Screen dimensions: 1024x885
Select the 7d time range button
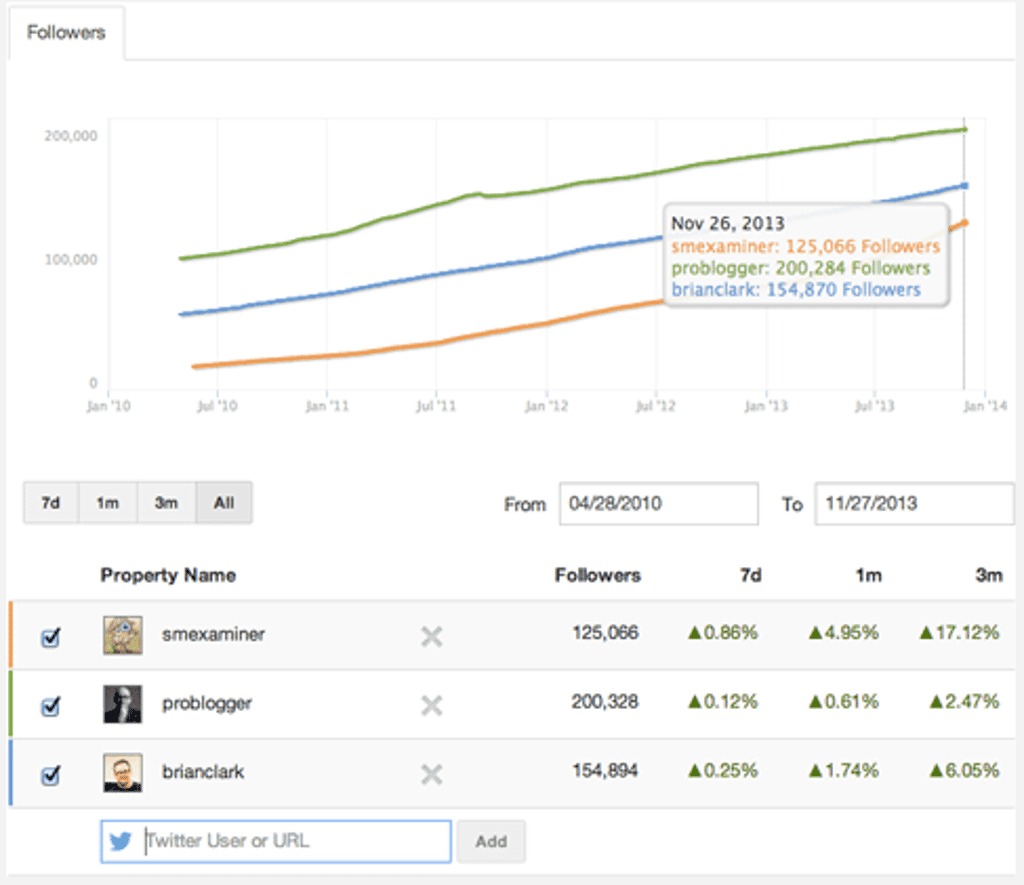coord(51,503)
